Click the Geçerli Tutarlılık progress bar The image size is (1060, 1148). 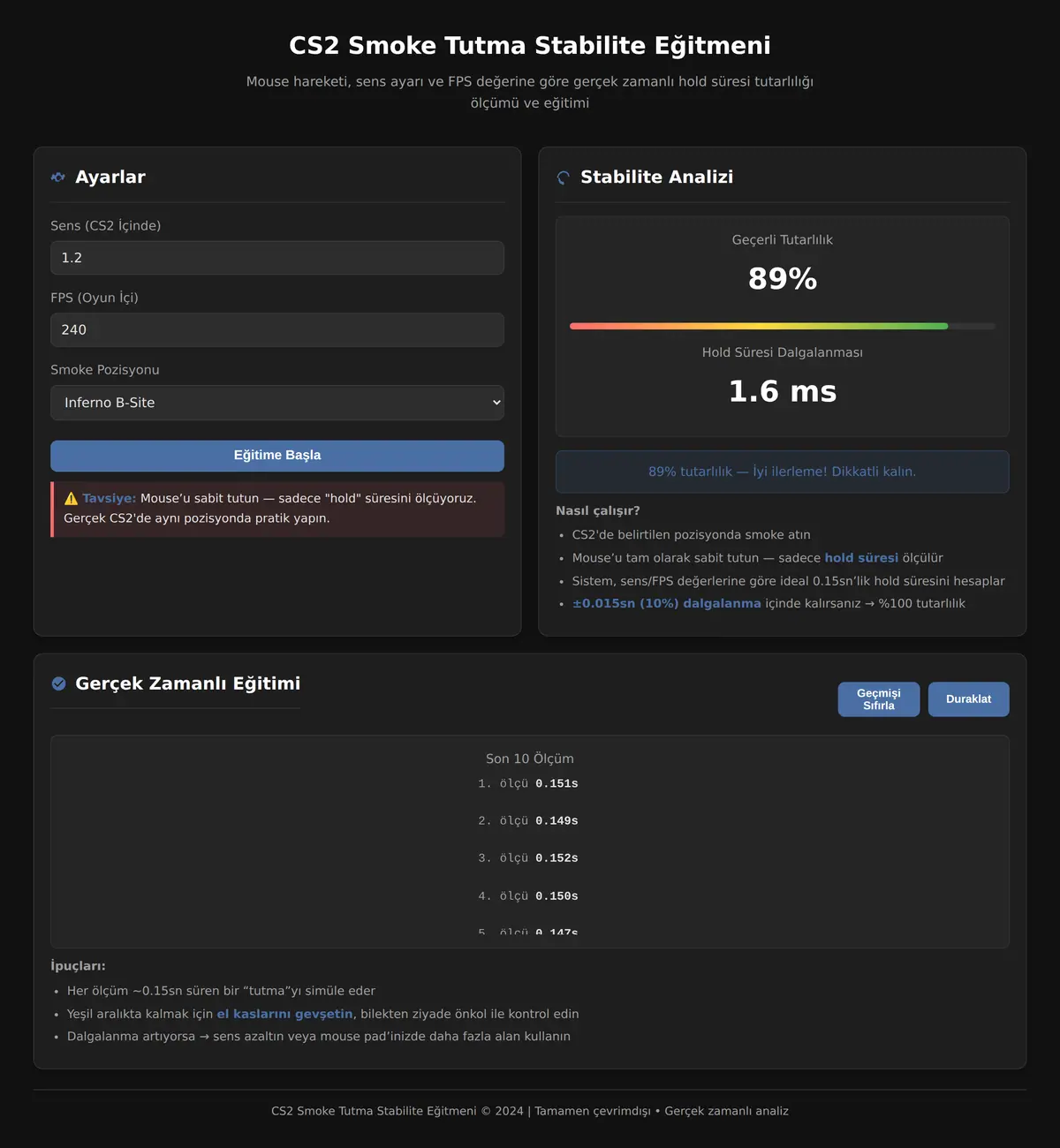pos(783,326)
